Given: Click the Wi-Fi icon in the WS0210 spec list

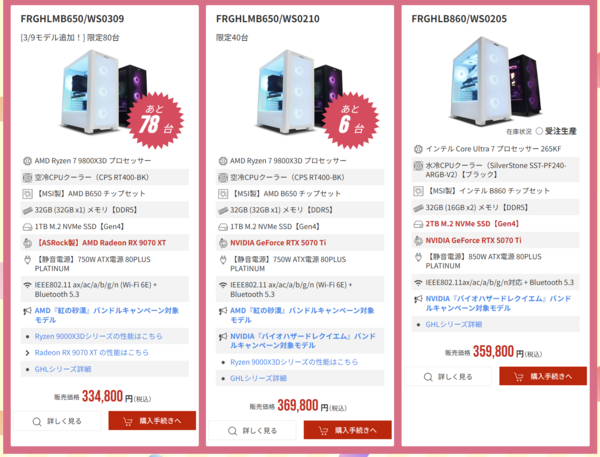Looking at the screenshot, I should pos(223,285).
